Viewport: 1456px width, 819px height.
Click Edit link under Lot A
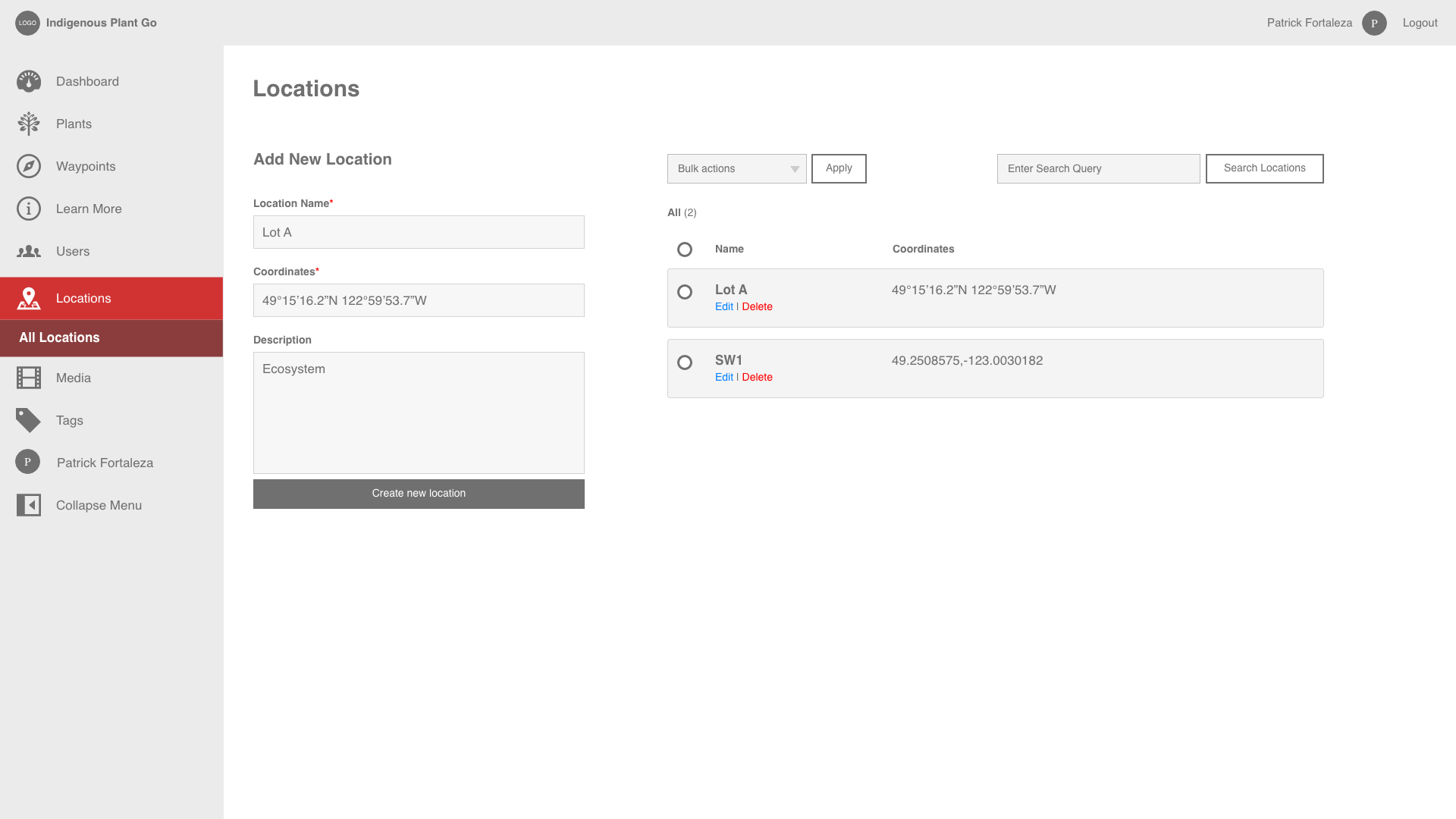click(723, 307)
